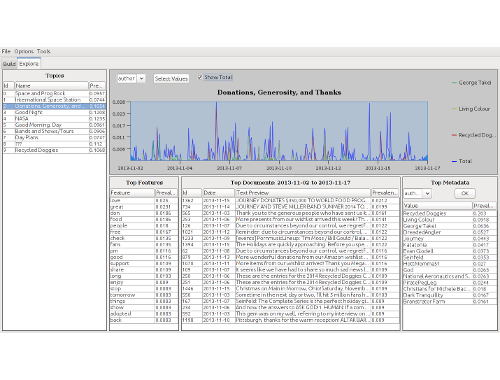Viewport: 500px width, 380px height.
Task: Open the author dropdown above the chart
Action: [x=131, y=78]
